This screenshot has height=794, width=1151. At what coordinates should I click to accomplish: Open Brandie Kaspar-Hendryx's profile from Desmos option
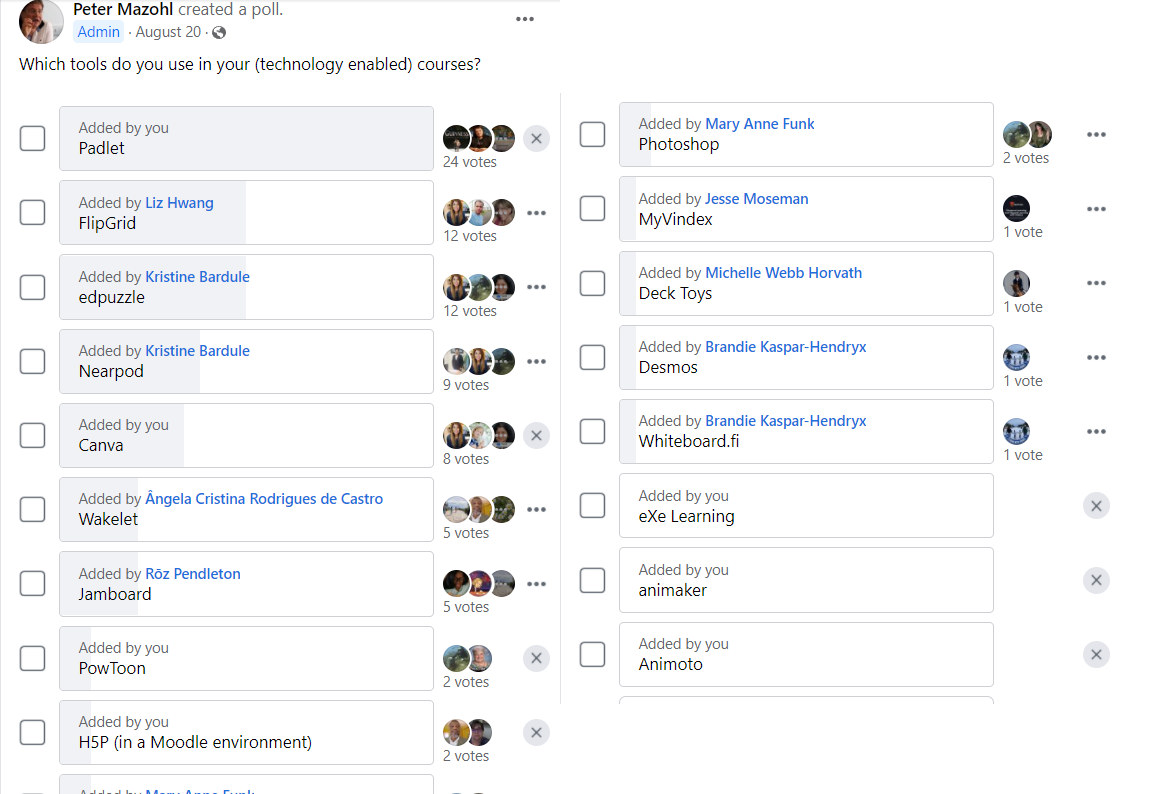785,347
